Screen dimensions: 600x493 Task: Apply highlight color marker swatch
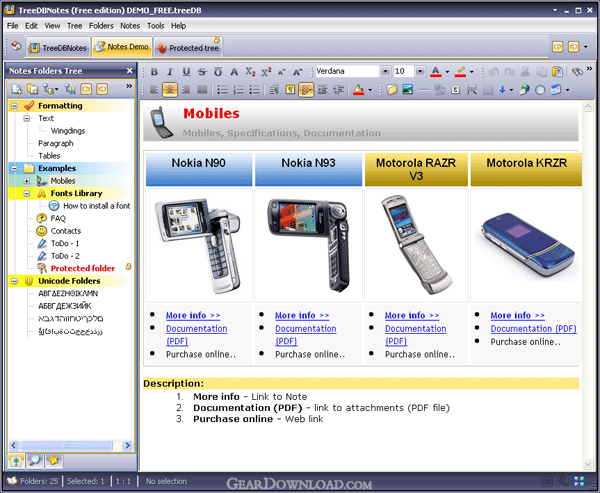click(460, 72)
